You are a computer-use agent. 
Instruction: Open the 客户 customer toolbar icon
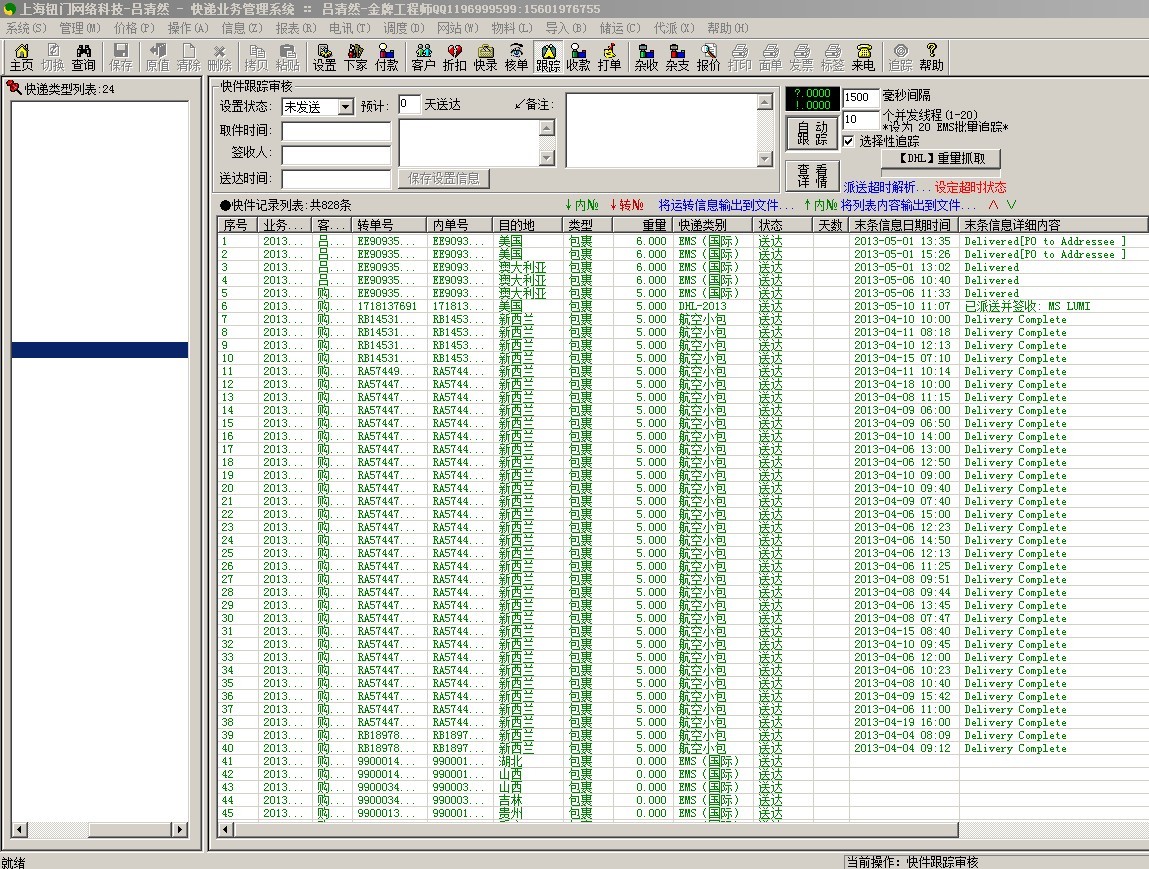coord(423,57)
